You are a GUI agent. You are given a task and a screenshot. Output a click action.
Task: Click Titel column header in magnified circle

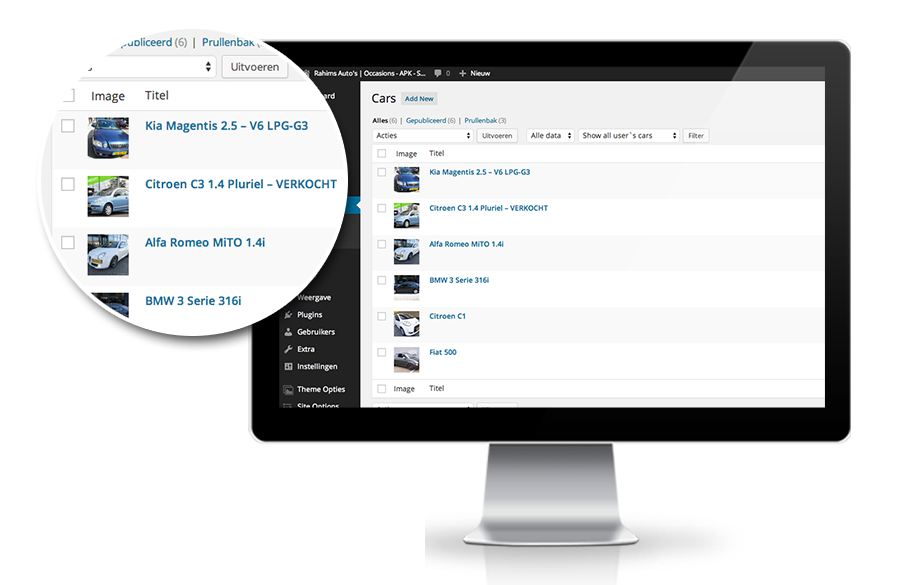[x=157, y=95]
